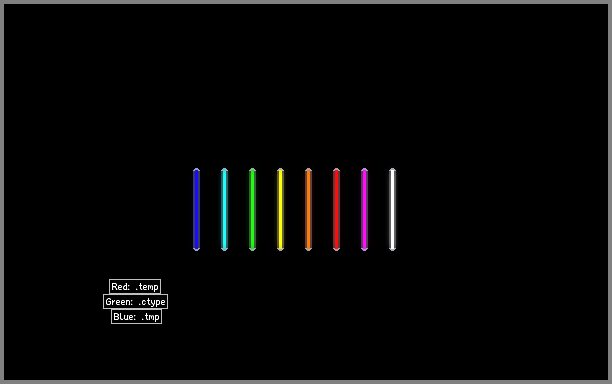The height and width of the screenshot is (384, 612).
Task: Click the bottom endpoint of the blue bar
Action: tap(196, 249)
